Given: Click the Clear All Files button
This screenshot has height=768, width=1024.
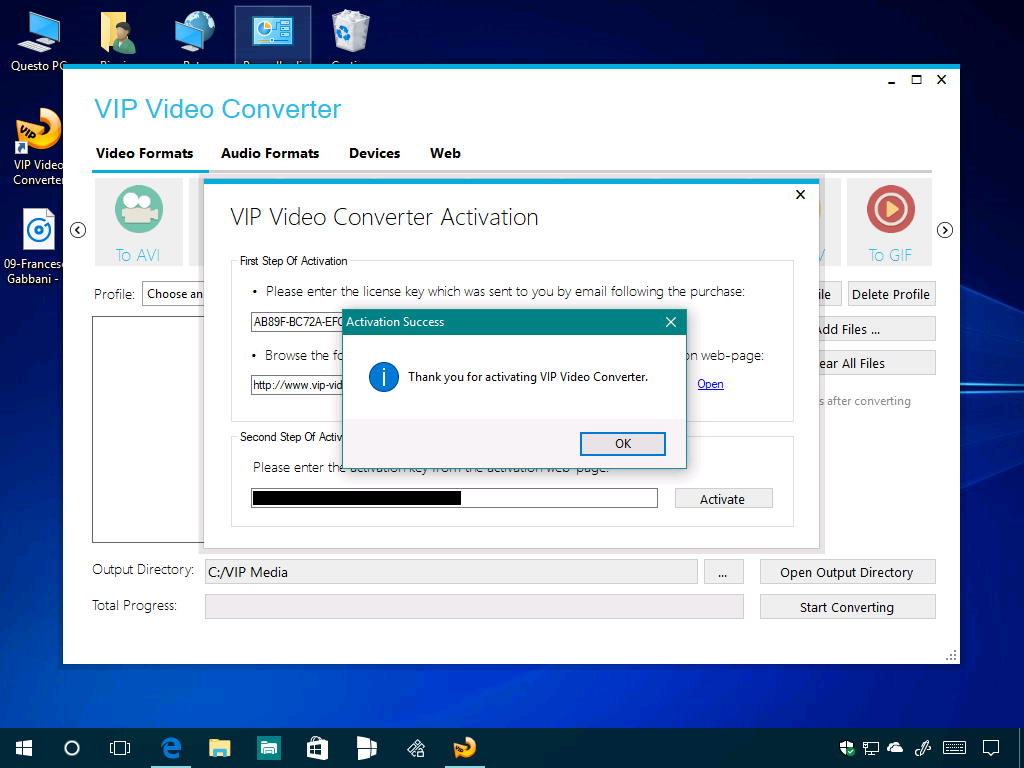Looking at the screenshot, I should tap(875, 363).
